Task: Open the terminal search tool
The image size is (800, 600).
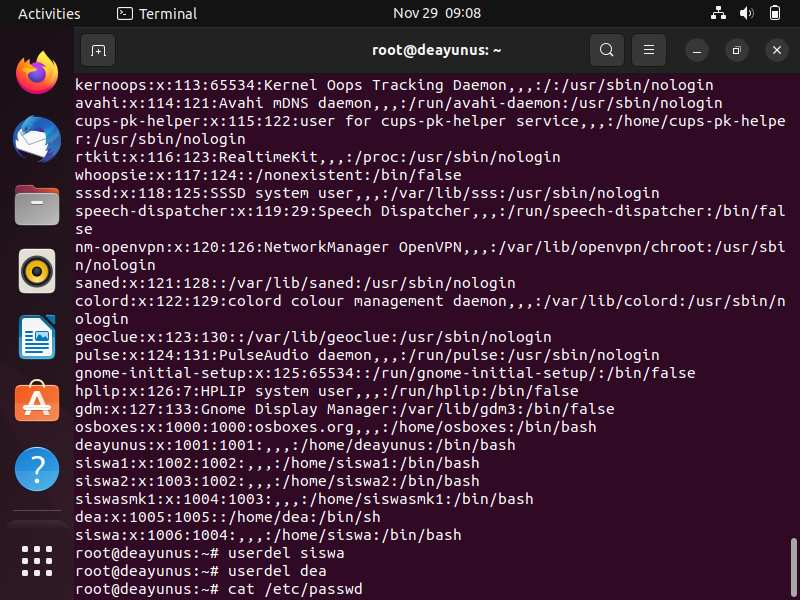Action: [607, 50]
